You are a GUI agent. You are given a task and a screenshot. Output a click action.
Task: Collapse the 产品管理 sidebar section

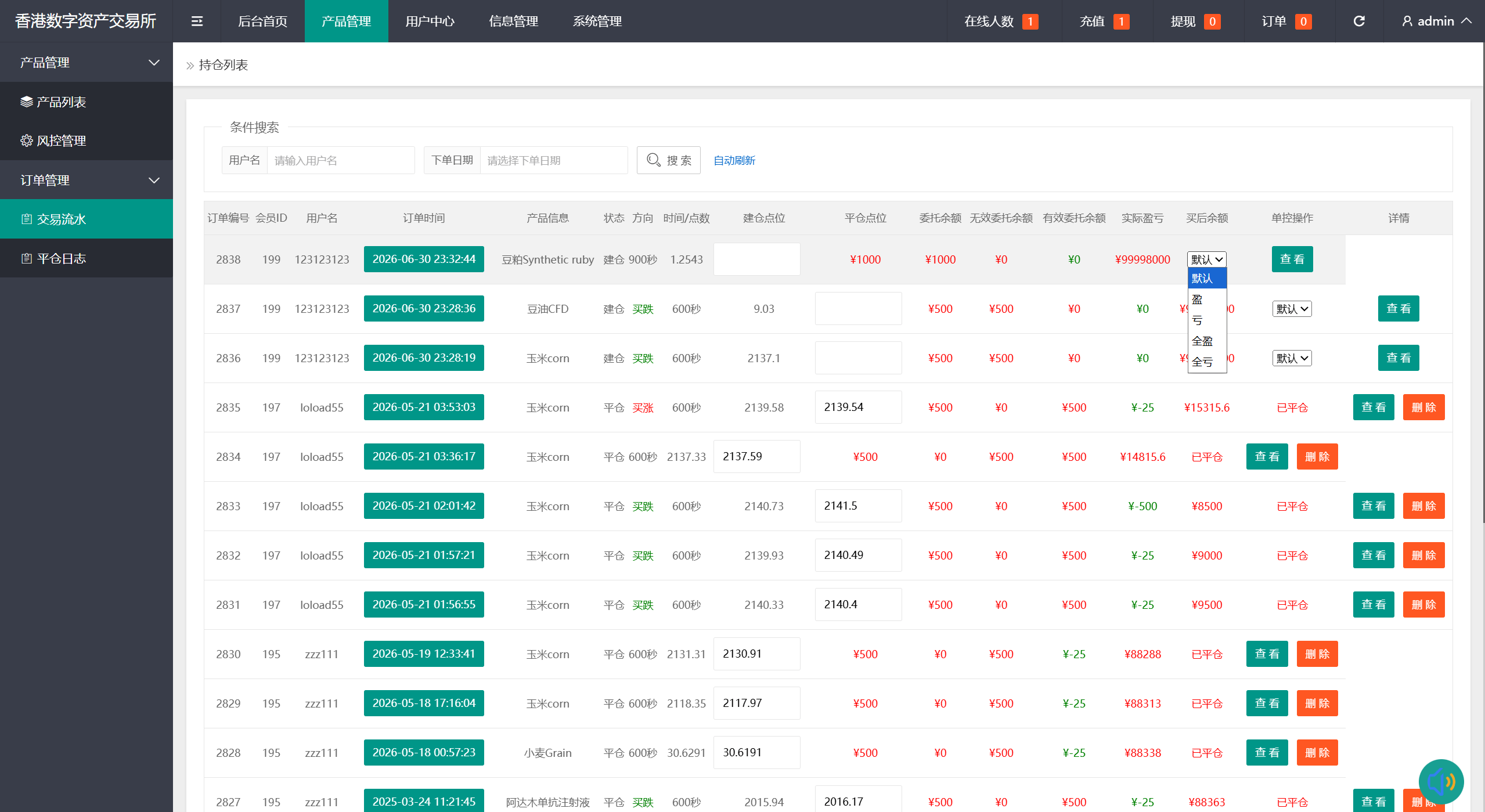[x=86, y=62]
